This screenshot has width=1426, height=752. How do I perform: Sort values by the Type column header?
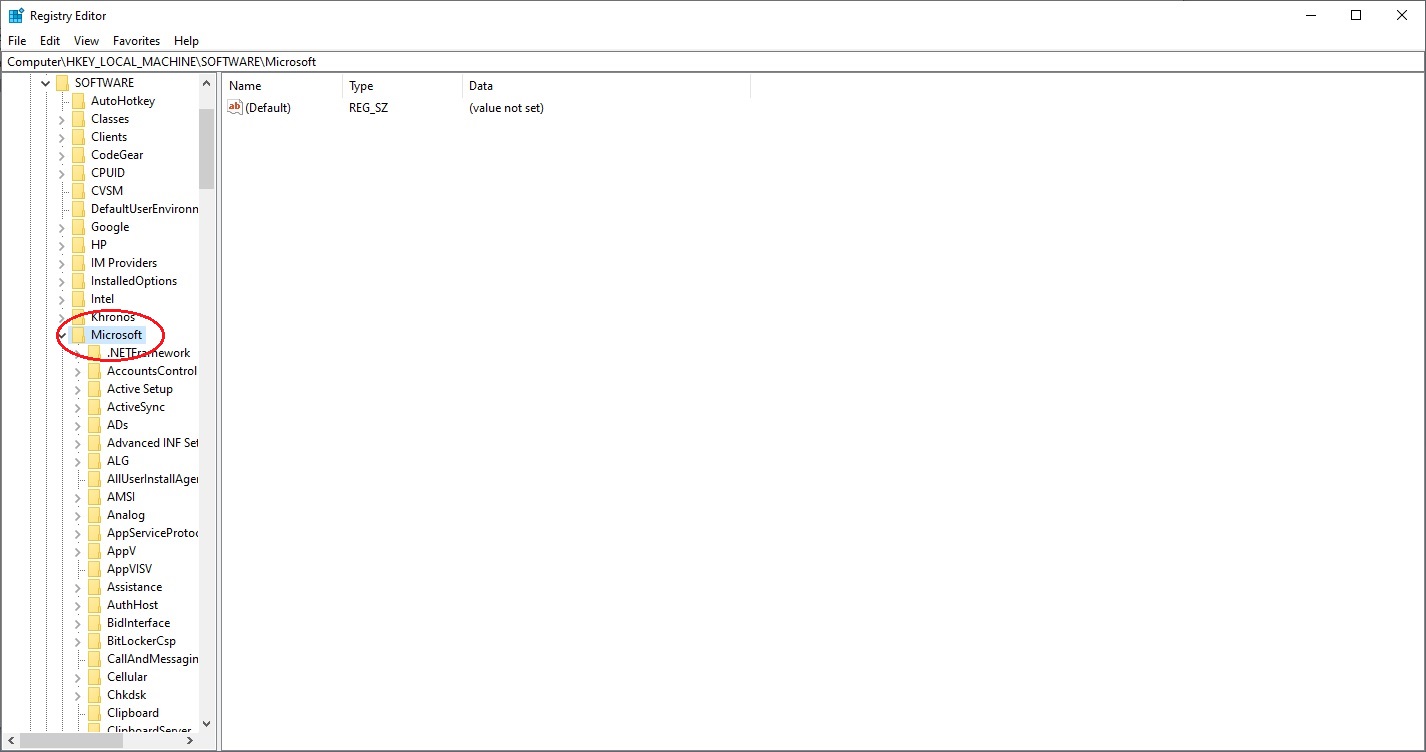402,86
